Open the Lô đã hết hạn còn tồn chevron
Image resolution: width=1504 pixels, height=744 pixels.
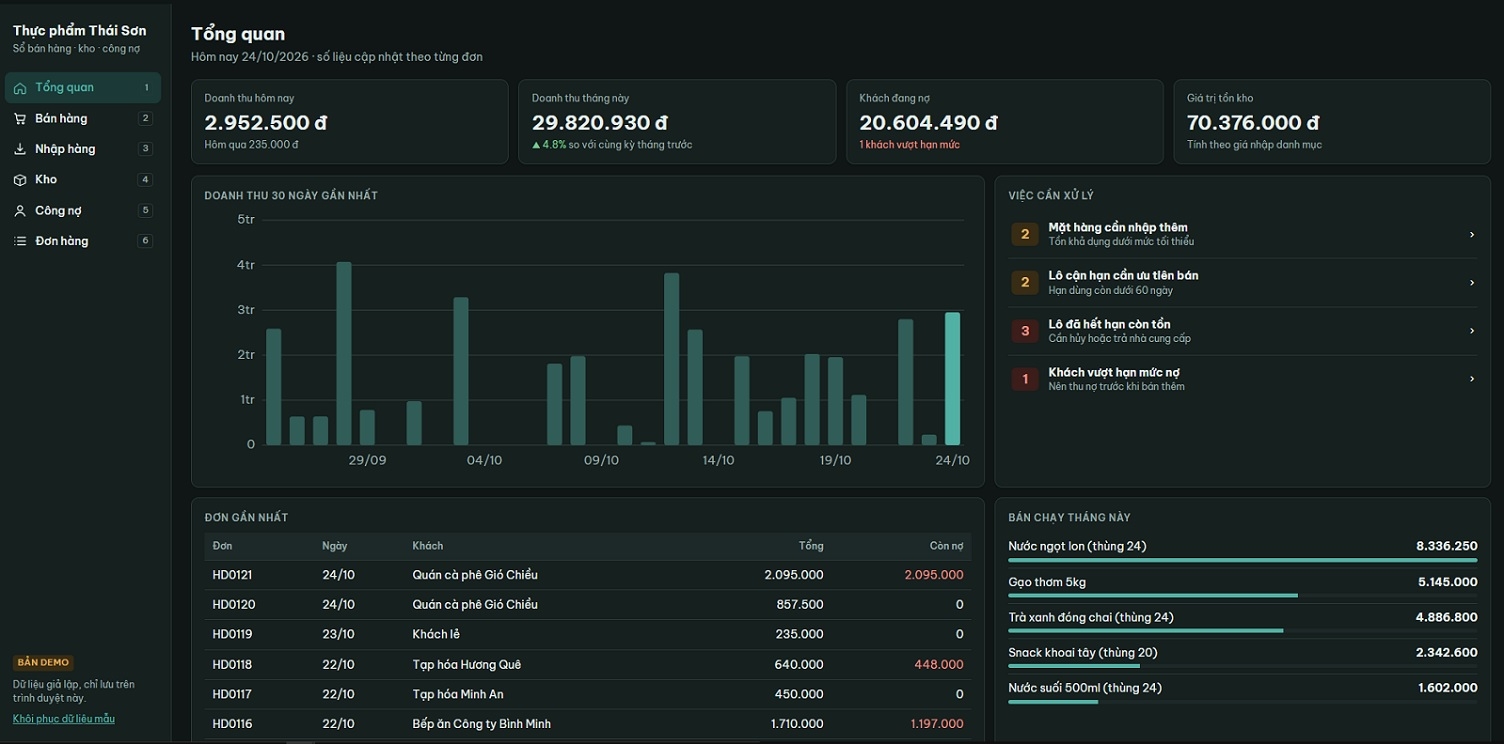point(1472,331)
